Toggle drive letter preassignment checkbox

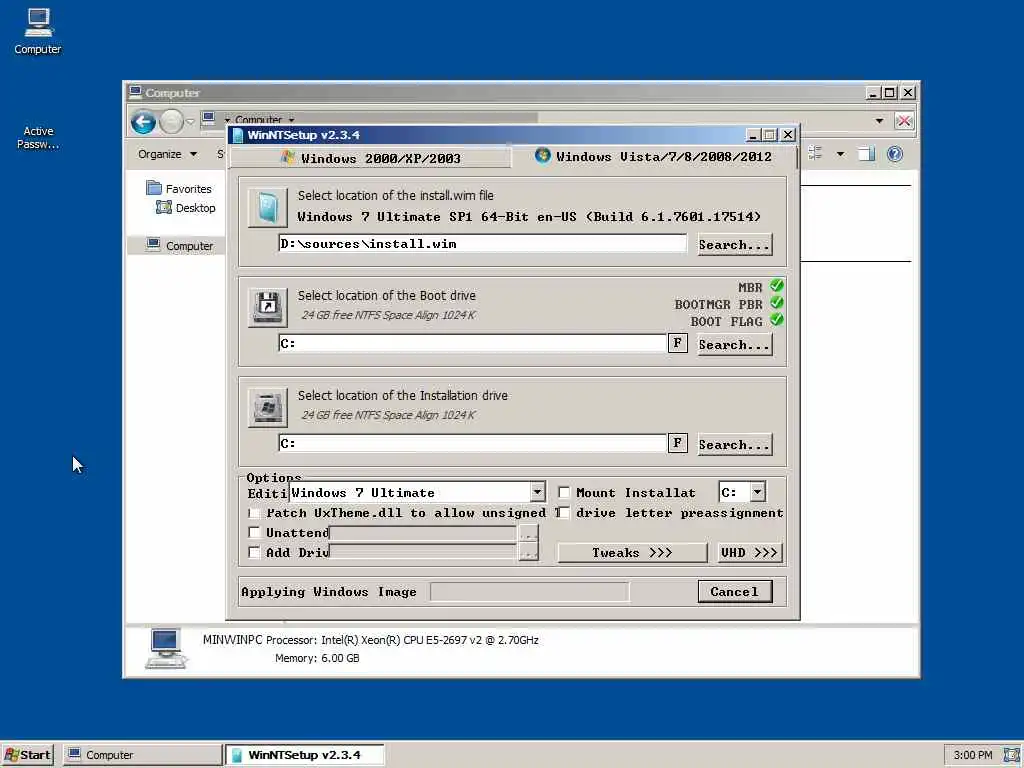click(564, 513)
